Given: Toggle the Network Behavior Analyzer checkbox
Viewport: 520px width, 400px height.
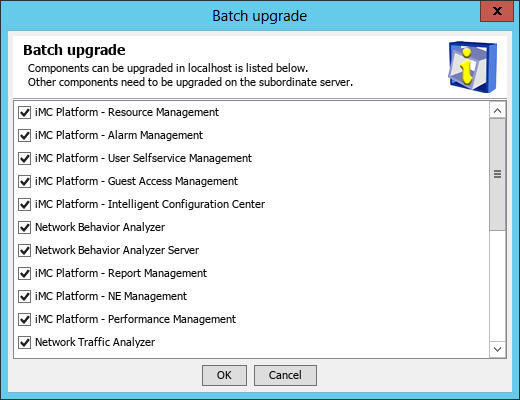Looking at the screenshot, I should tap(24, 227).
